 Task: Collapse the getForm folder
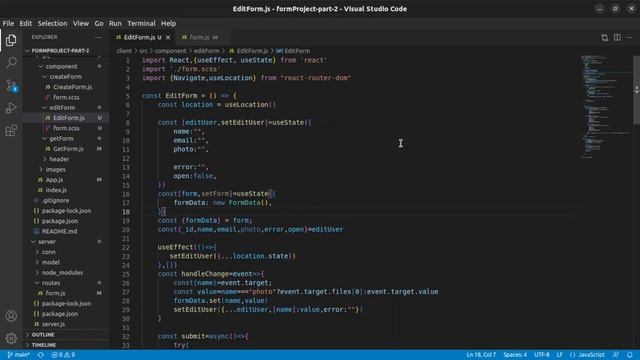pyautogui.click(x=61, y=138)
